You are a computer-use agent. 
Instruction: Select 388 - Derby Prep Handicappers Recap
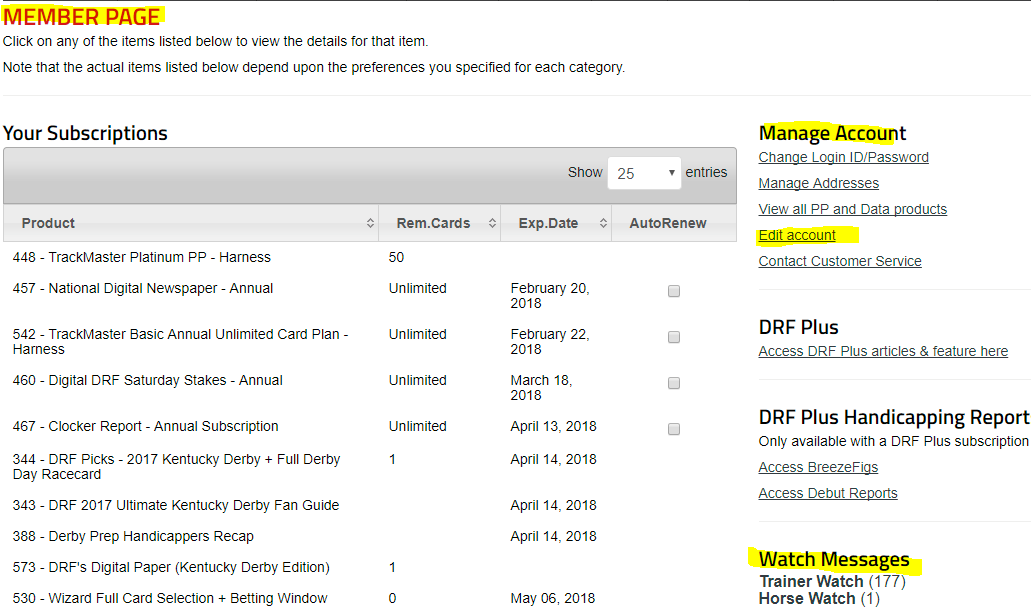coord(133,536)
